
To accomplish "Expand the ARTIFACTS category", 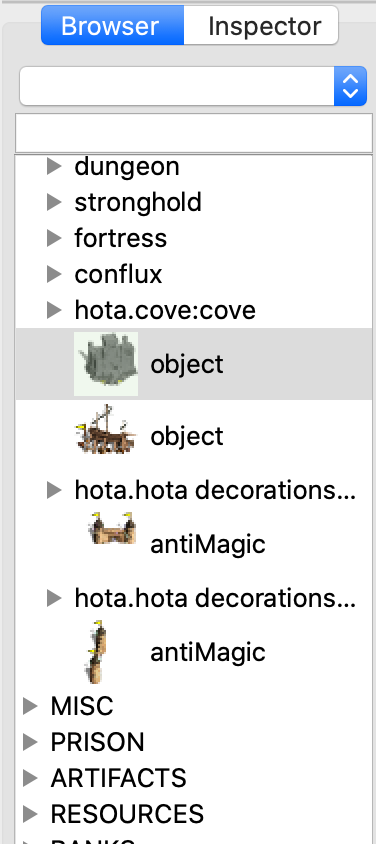I will (x=30, y=778).
